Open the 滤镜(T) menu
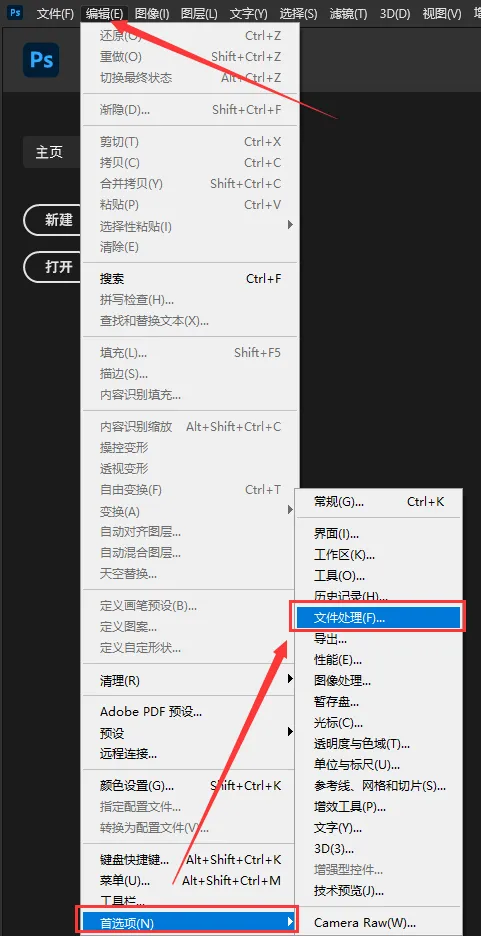 point(349,13)
